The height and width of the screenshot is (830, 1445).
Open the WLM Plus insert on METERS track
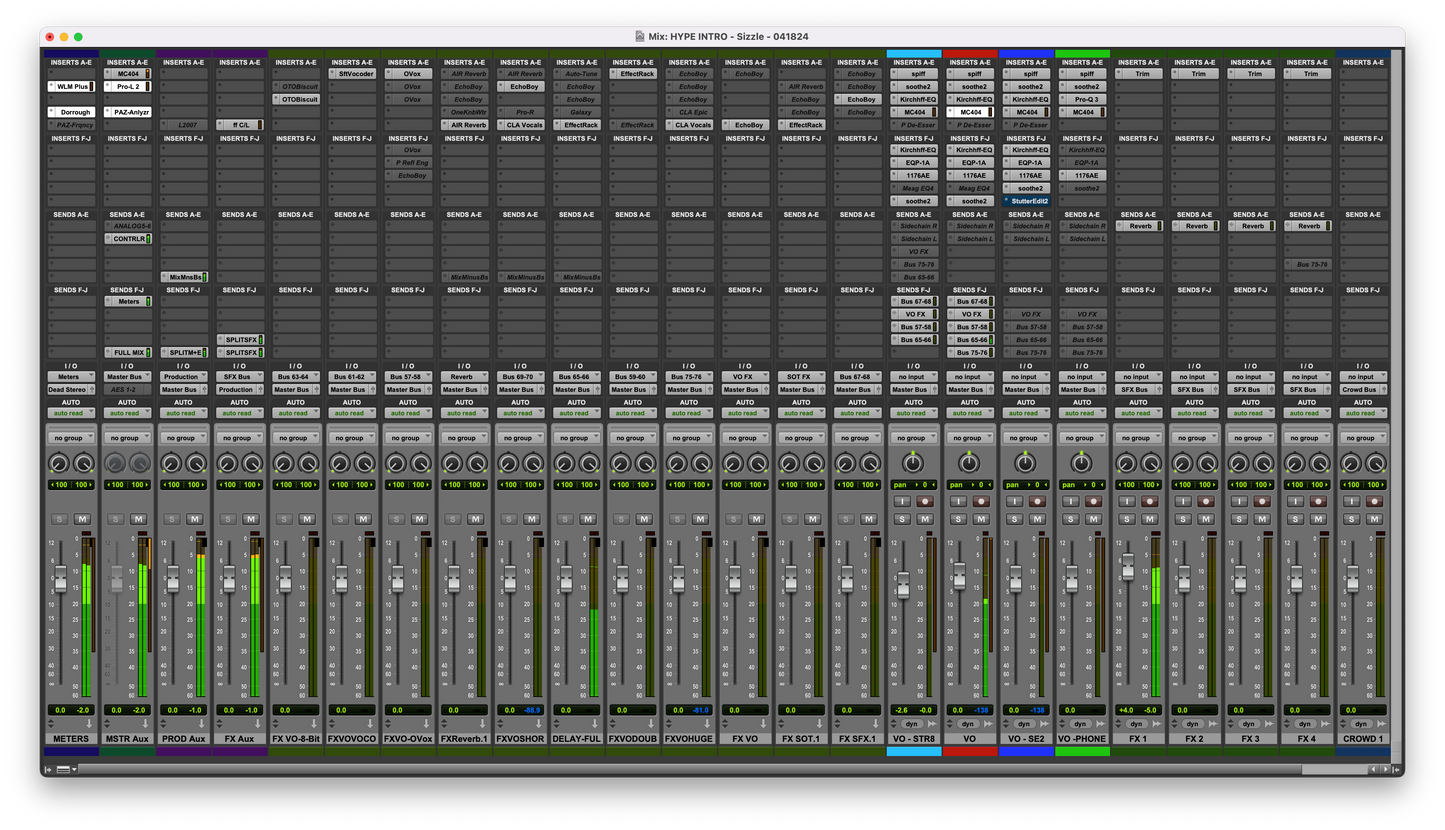70,87
